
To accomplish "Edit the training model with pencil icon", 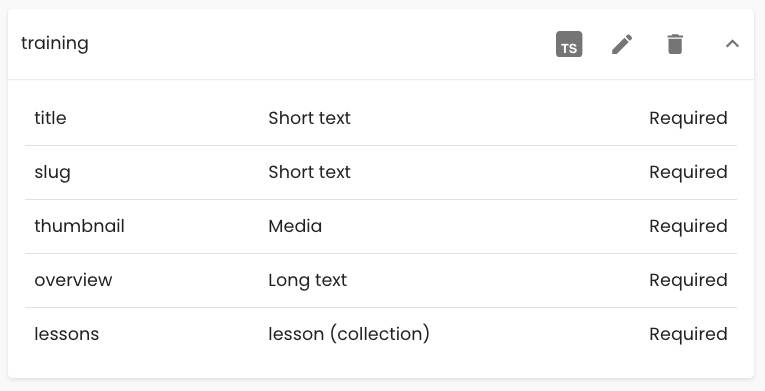I will click(622, 44).
